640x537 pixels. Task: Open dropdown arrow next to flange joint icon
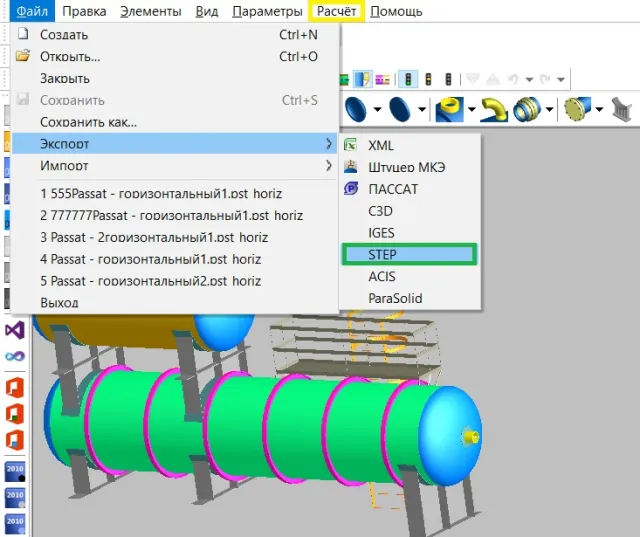tap(550, 108)
